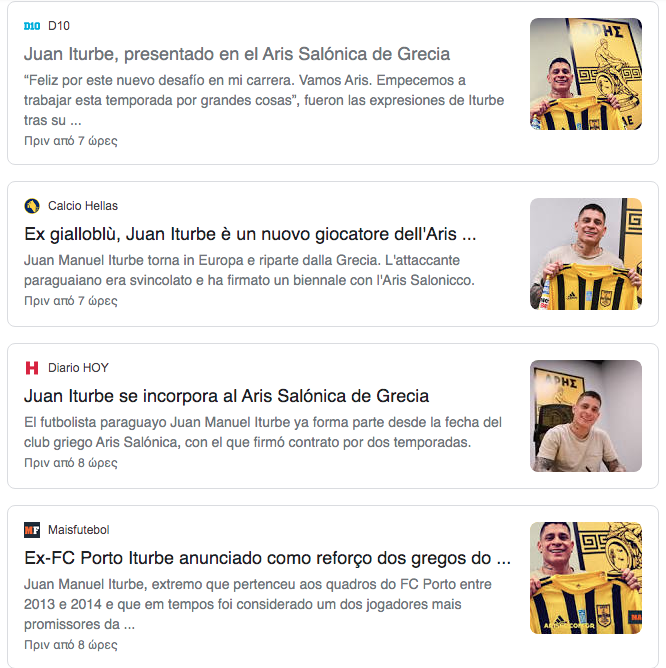Click the D10 snippet starting 'Feliz por este nuevo desafío'

(x=264, y=100)
